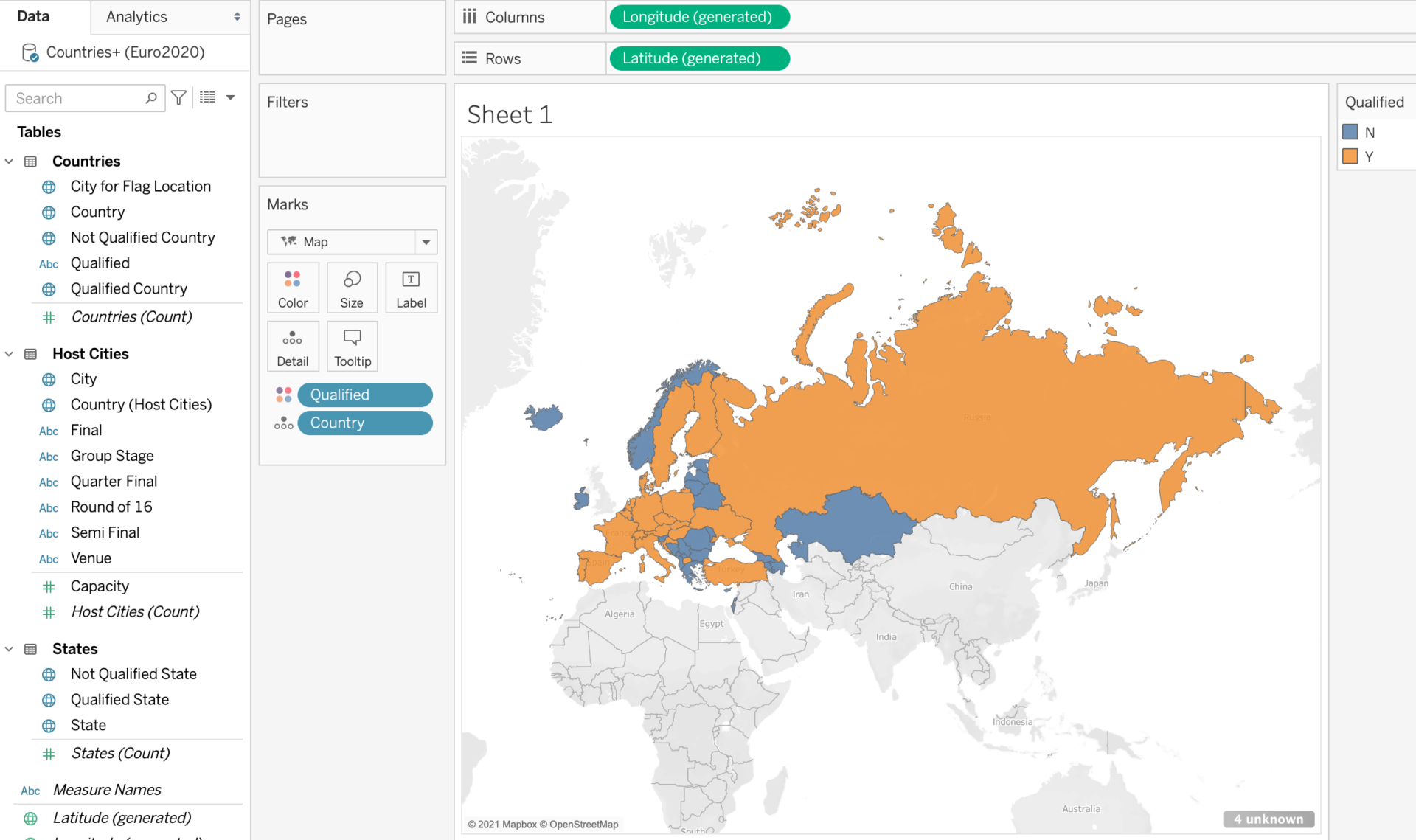The height and width of the screenshot is (840, 1416).
Task: Open the Map mark type dropdown
Action: point(425,241)
